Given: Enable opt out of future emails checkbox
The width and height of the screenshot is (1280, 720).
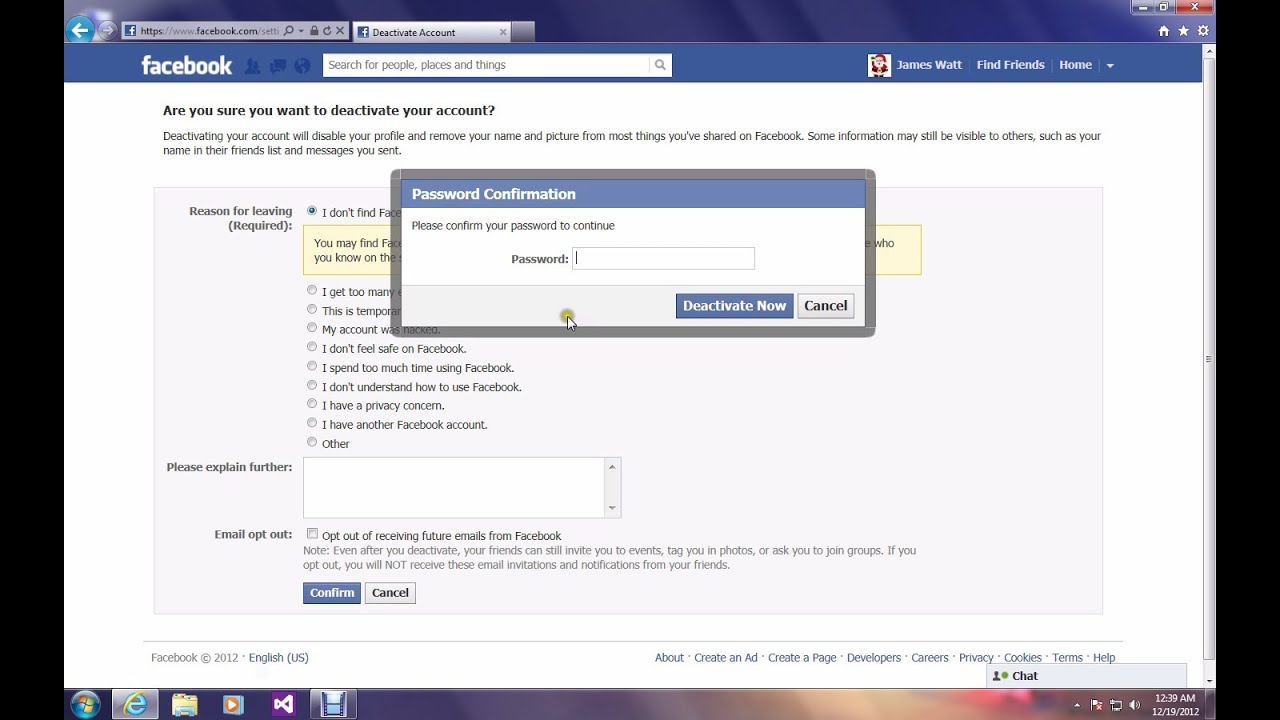Looking at the screenshot, I should click(x=312, y=534).
